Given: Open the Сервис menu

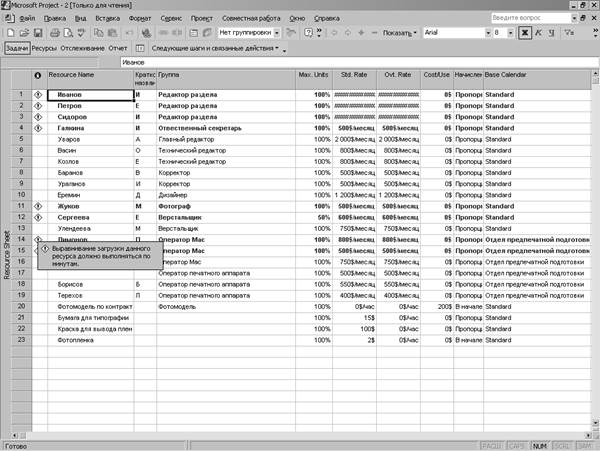Looking at the screenshot, I should (171, 18).
